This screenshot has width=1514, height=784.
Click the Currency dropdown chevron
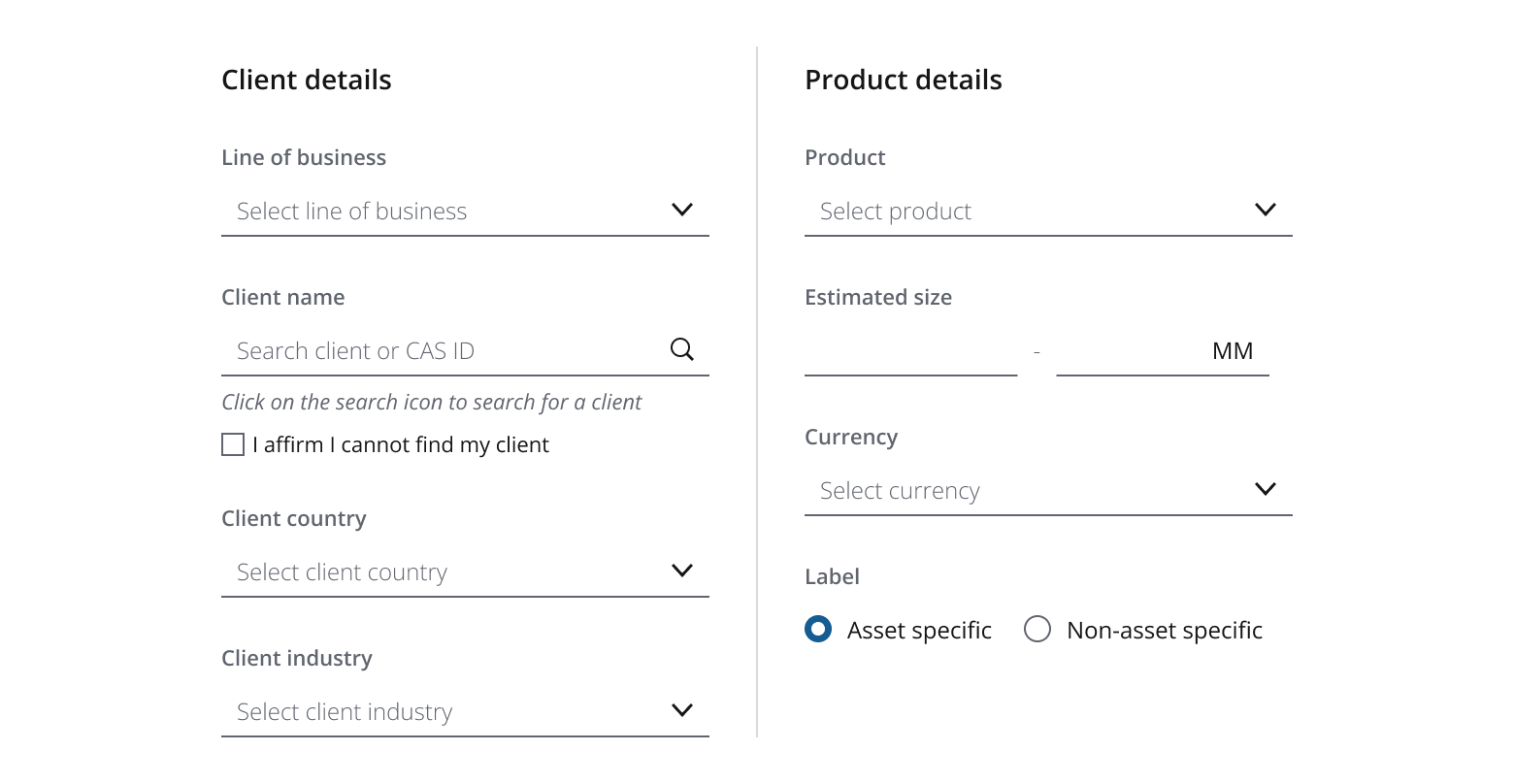click(x=1266, y=489)
